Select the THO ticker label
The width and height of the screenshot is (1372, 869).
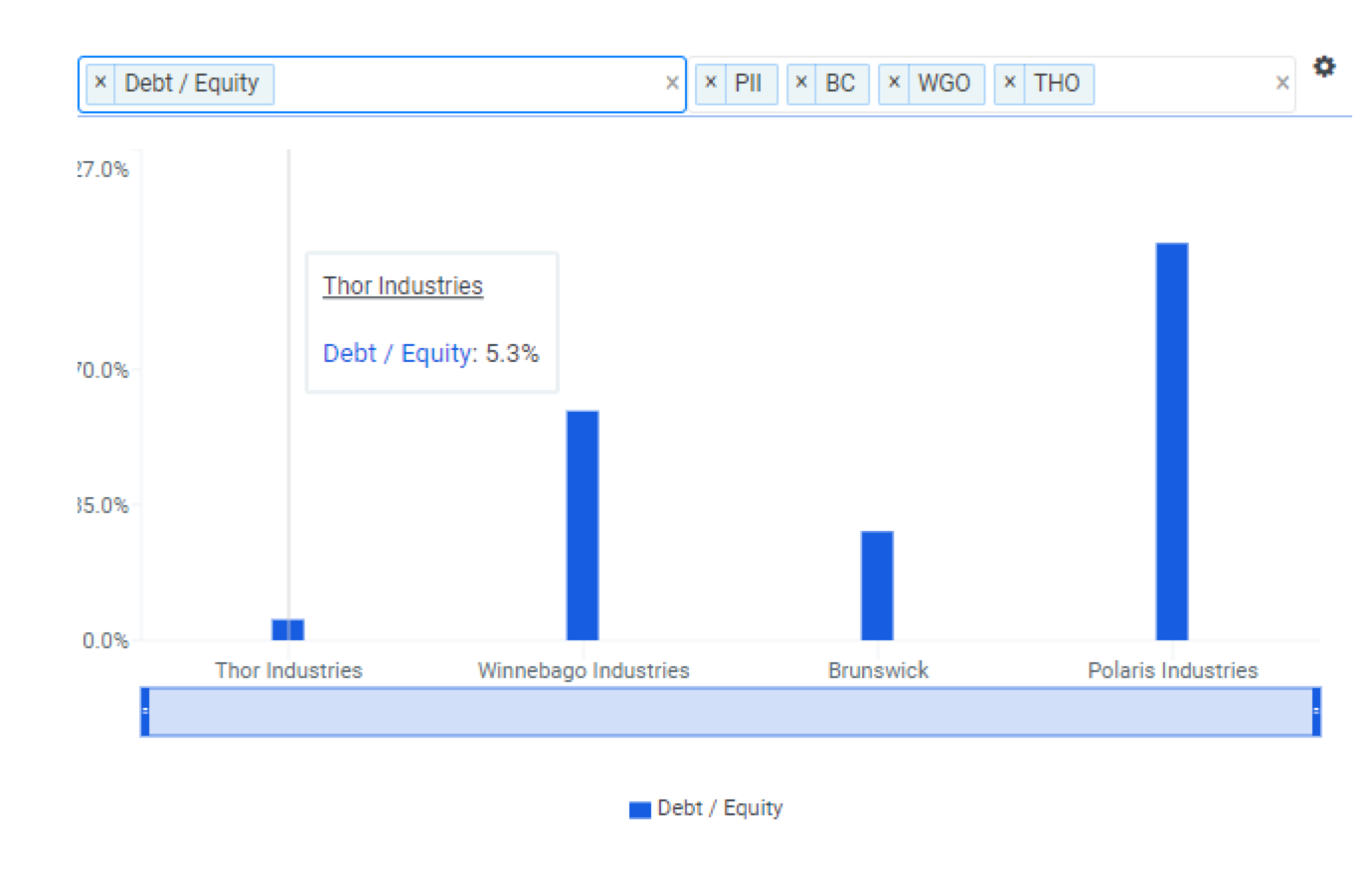1057,84
